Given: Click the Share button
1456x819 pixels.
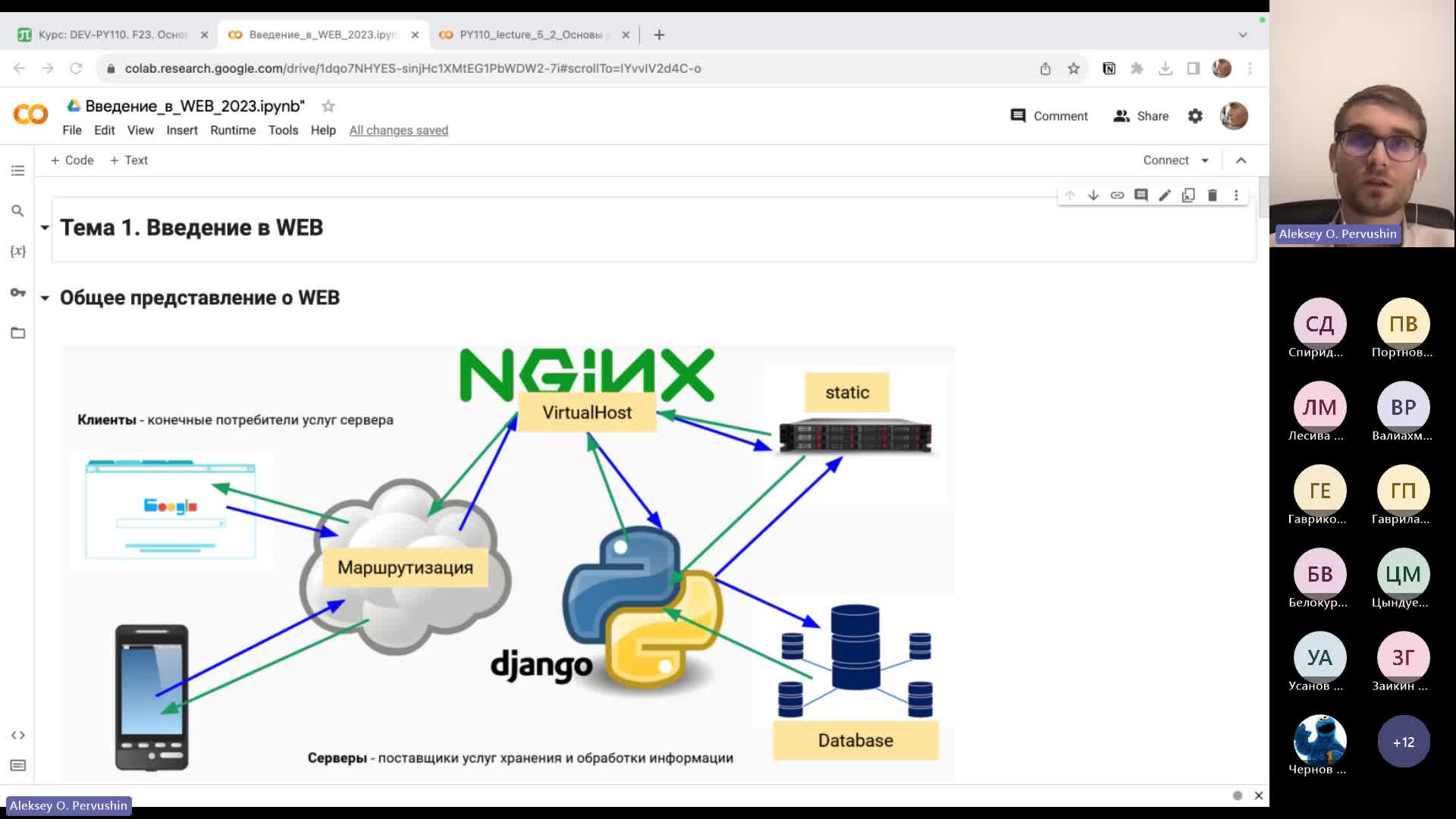Looking at the screenshot, I should click(1141, 116).
